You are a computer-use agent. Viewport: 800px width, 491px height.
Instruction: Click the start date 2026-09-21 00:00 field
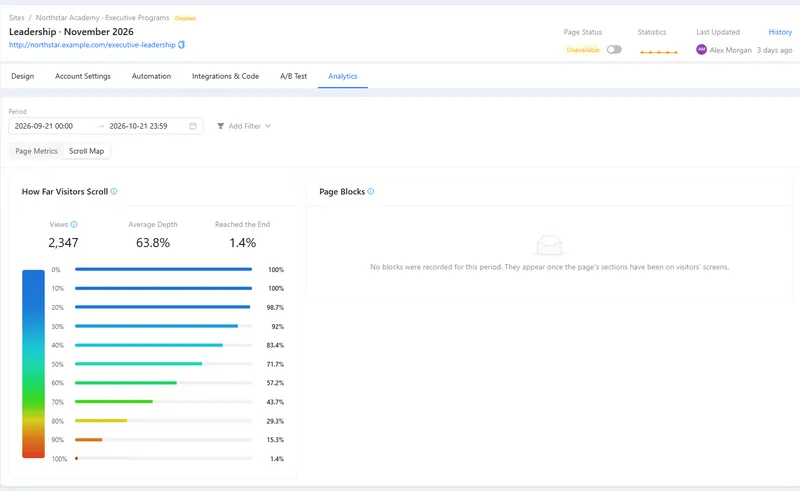coord(44,126)
